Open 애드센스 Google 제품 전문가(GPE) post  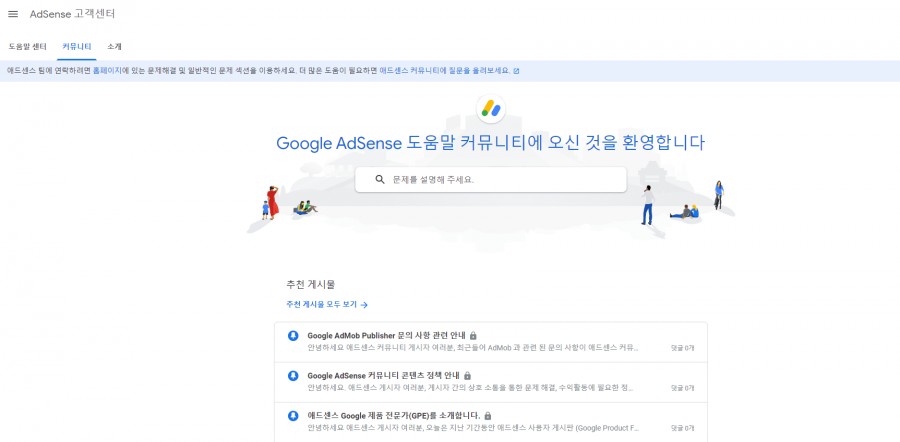pyautogui.click(x=394, y=415)
